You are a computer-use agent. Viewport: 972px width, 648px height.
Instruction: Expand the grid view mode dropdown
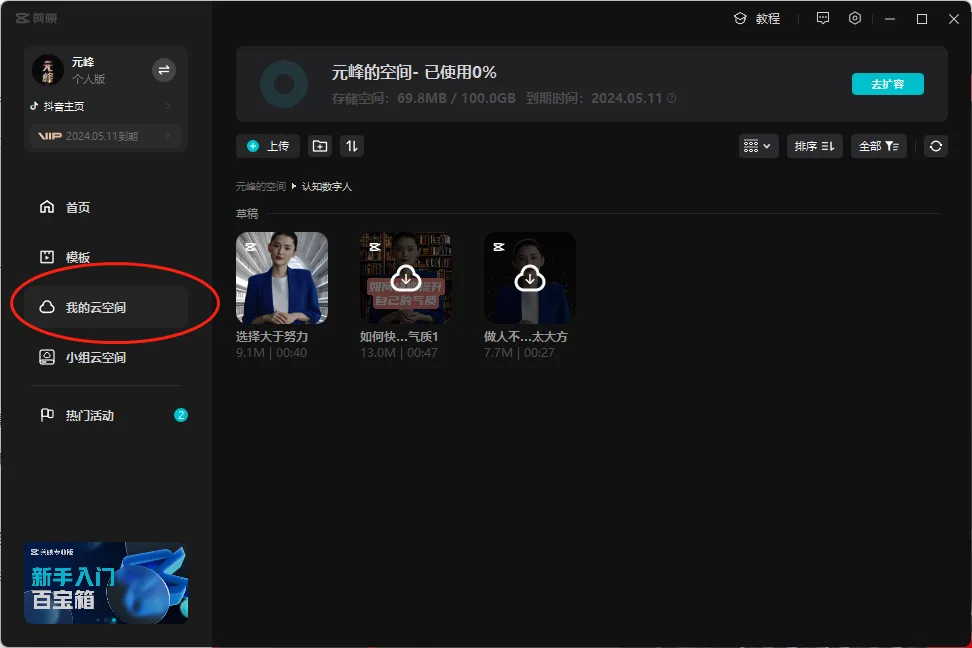click(x=758, y=146)
